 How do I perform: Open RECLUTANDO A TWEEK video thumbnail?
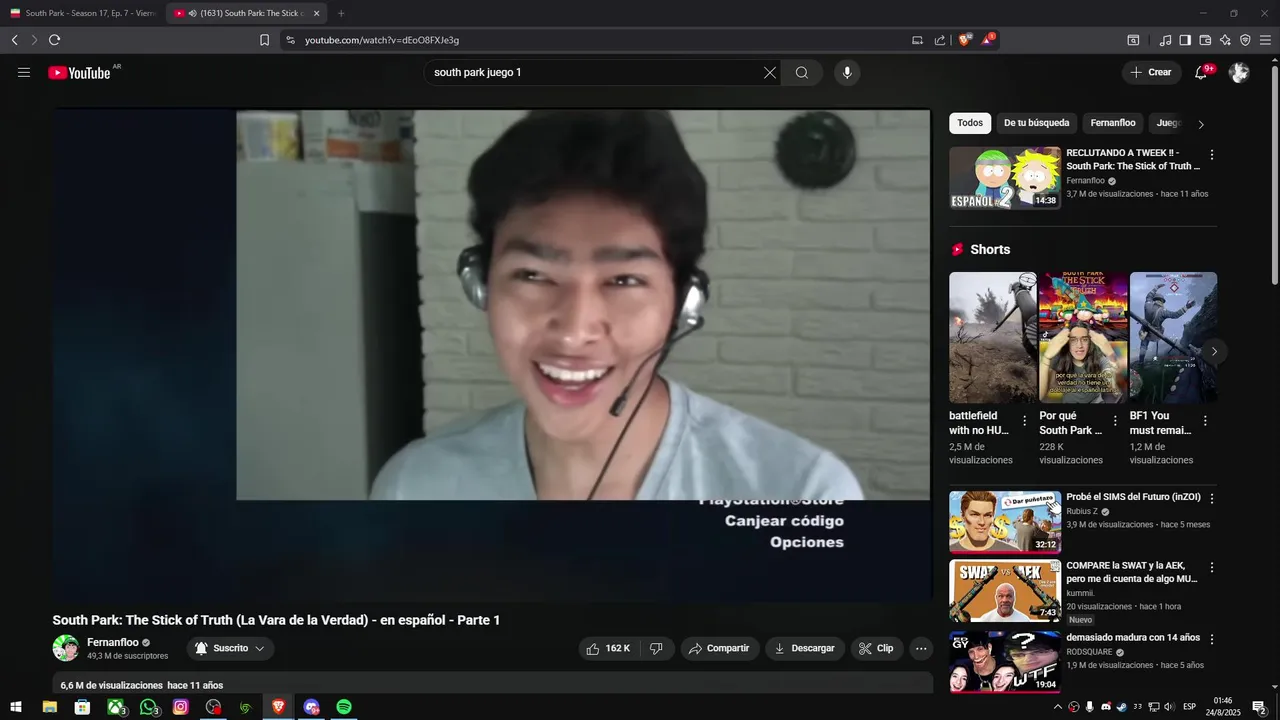pos(1005,178)
